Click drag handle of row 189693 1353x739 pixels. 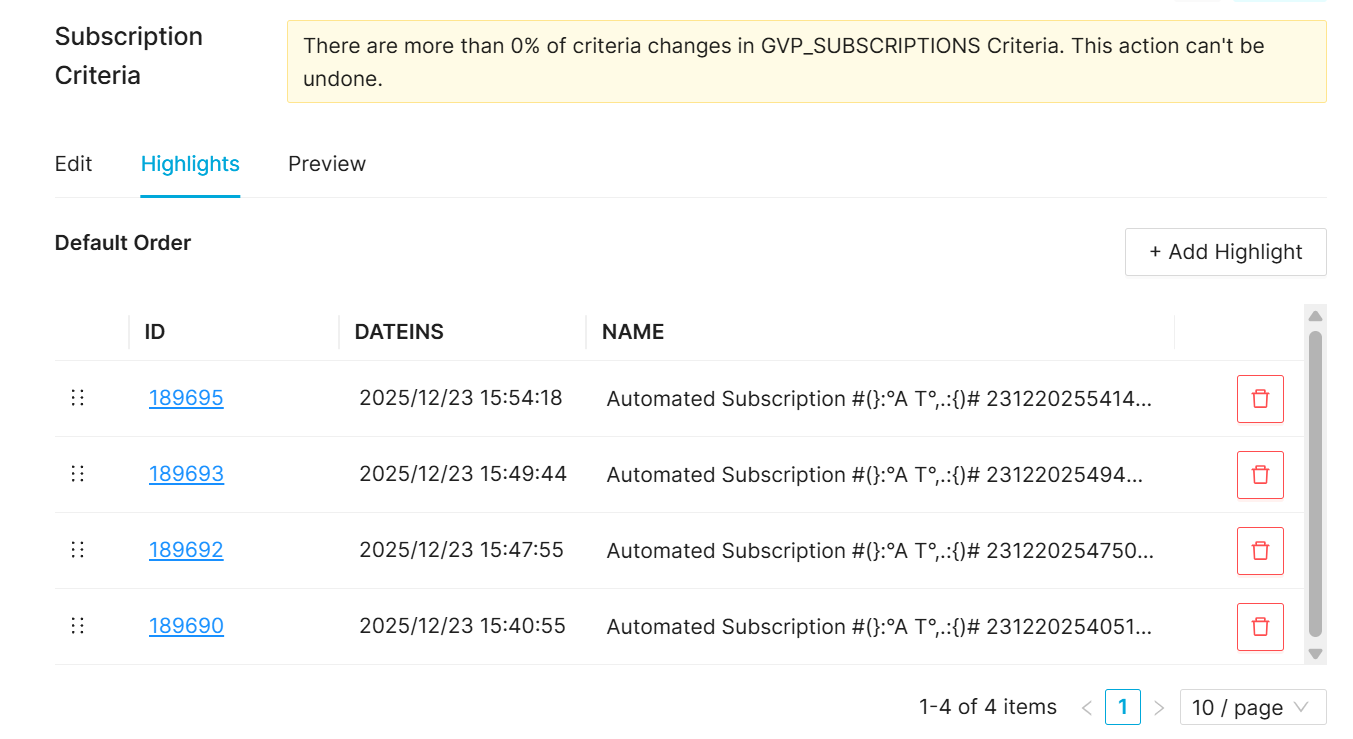coord(78,474)
